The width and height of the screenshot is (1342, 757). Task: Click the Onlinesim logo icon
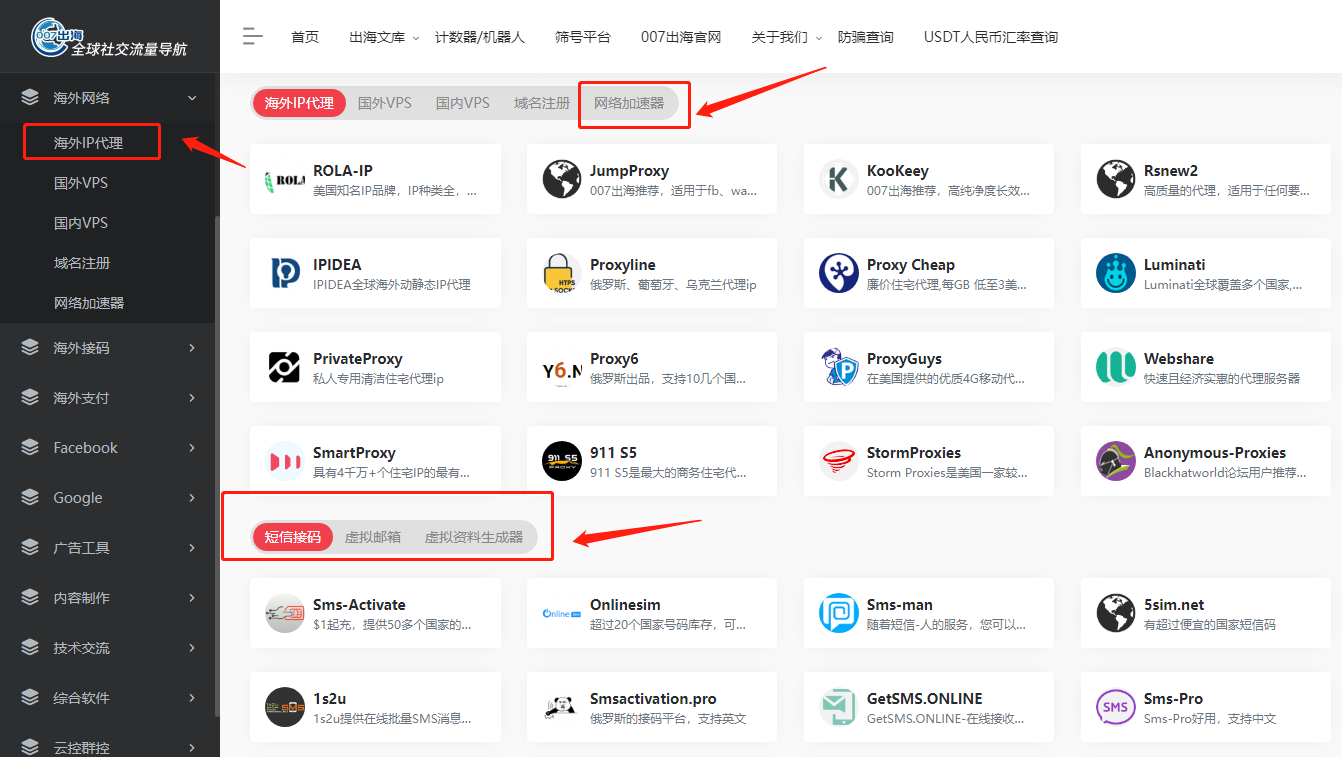[562, 614]
